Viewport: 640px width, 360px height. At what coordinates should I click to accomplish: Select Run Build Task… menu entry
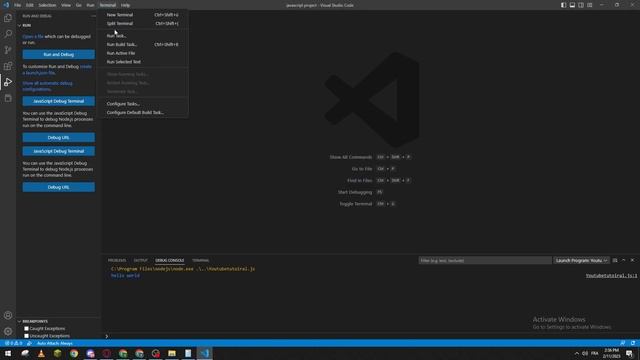[142, 44]
